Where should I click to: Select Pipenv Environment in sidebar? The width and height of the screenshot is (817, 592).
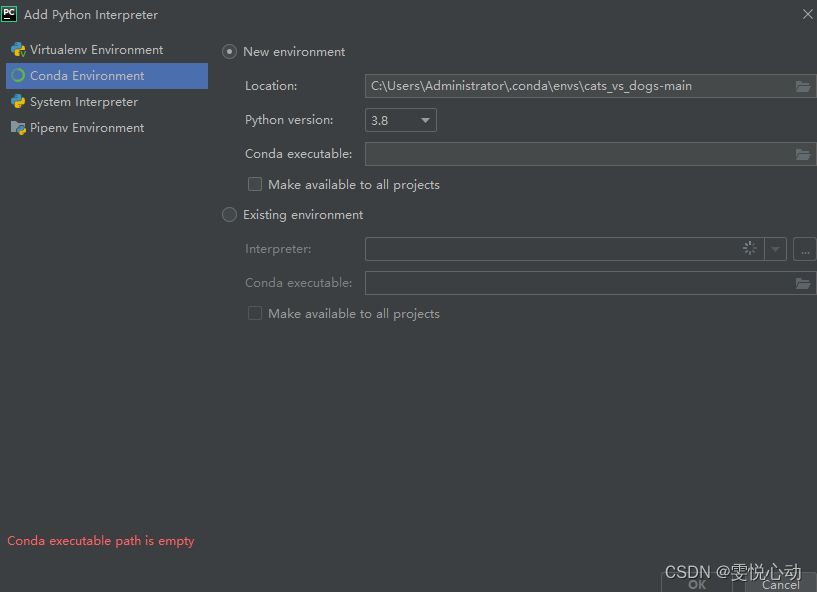[107, 128]
